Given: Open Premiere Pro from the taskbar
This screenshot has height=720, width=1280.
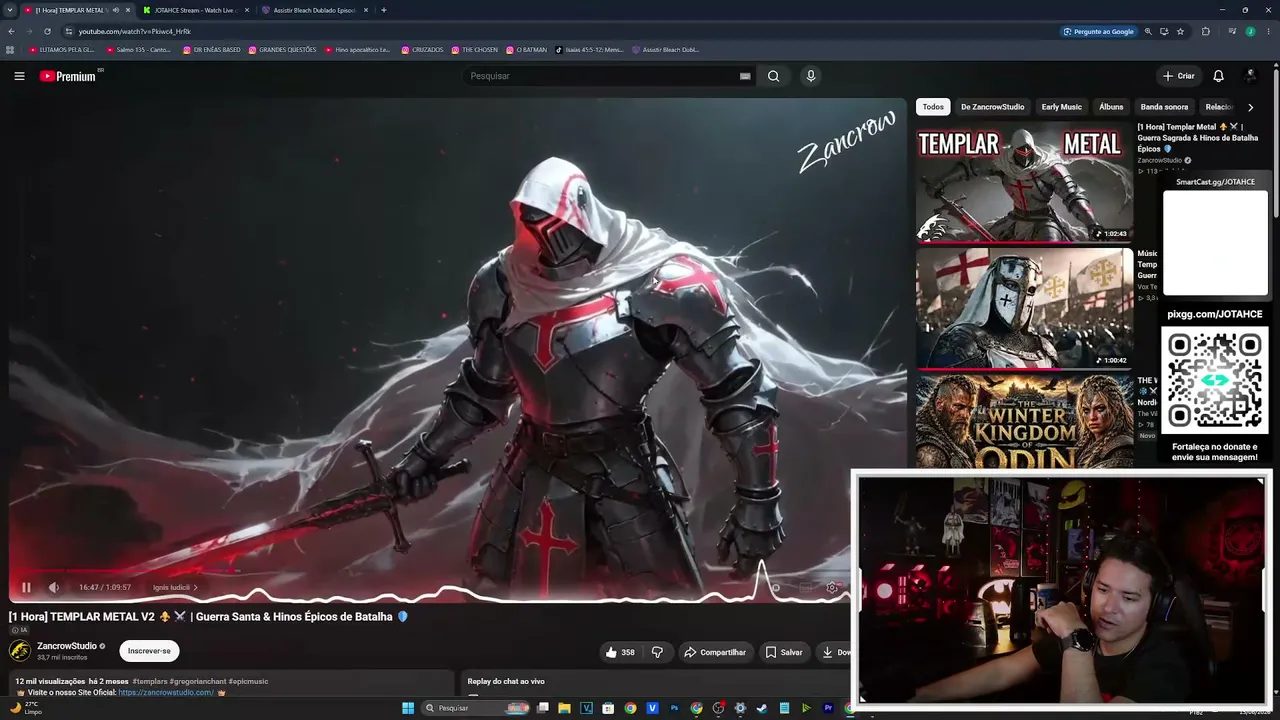Looking at the screenshot, I should tap(828, 708).
